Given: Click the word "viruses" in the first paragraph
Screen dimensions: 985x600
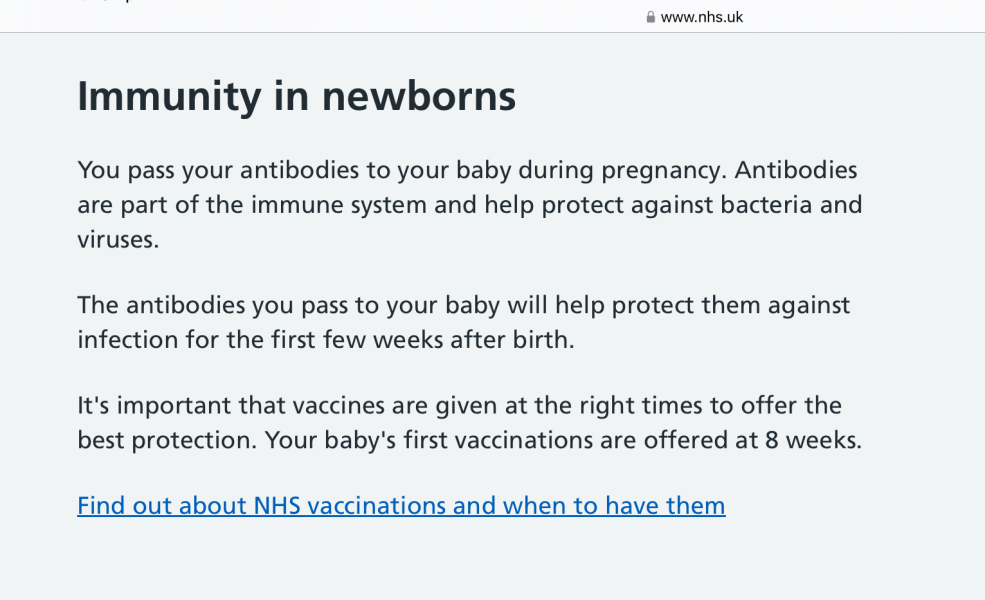Looking at the screenshot, I should [x=117, y=241].
